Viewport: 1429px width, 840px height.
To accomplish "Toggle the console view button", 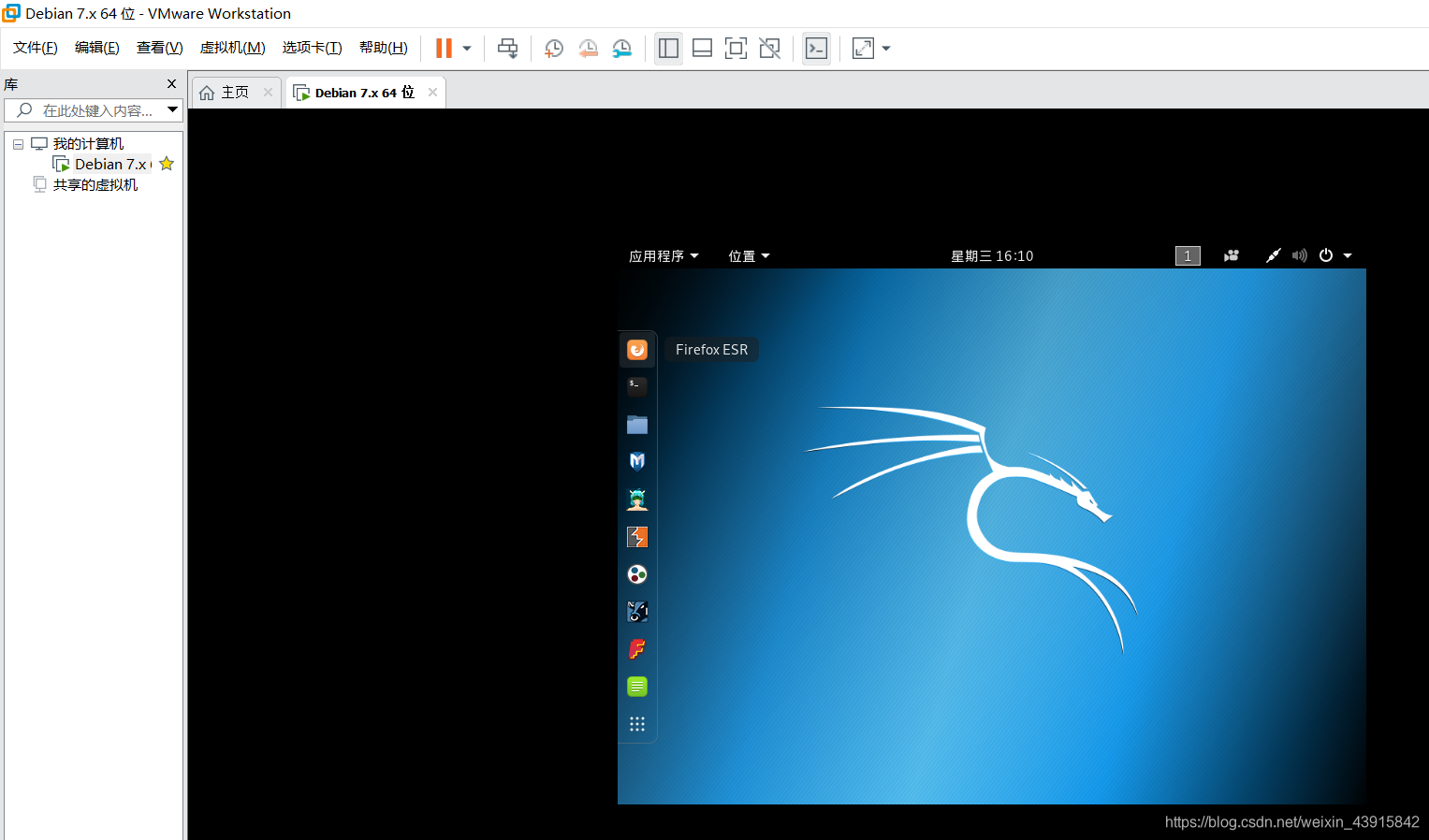I will coord(816,49).
